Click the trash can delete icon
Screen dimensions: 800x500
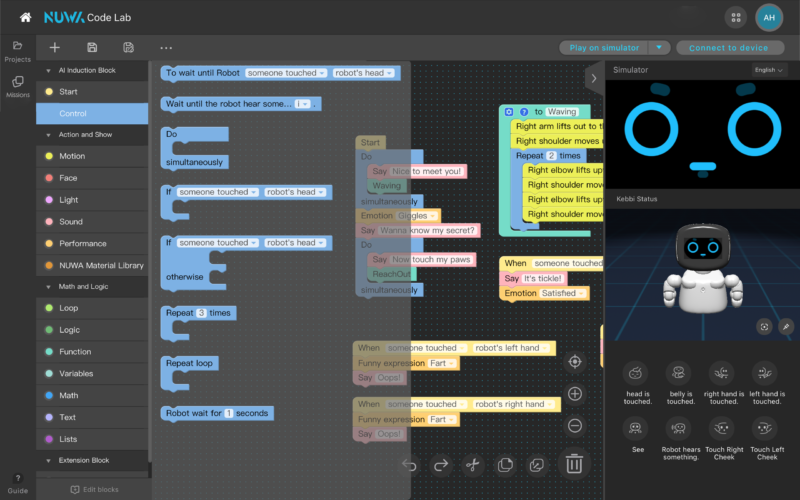pyautogui.click(x=574, y=464)
